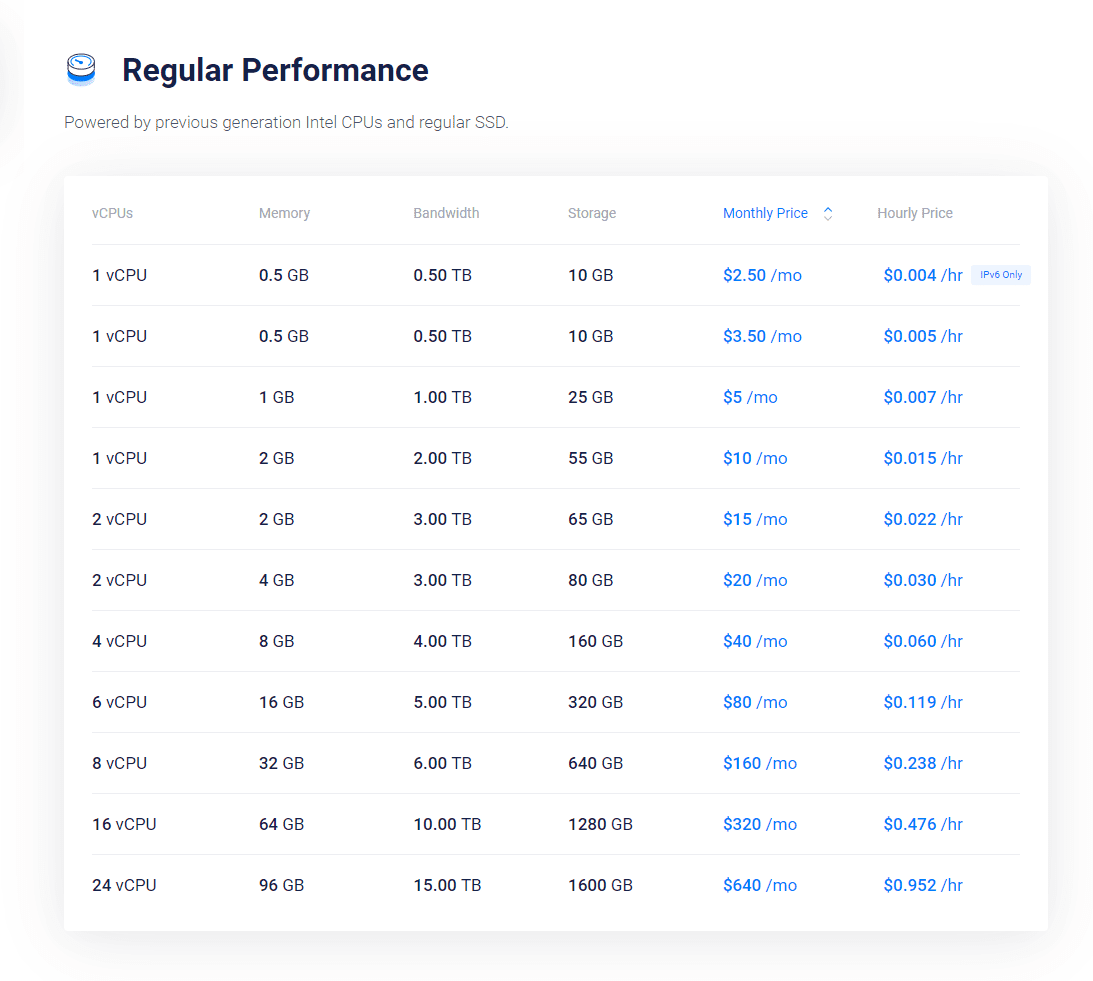
Task: Sort by the Memory column header
Action: click(284, 213)
